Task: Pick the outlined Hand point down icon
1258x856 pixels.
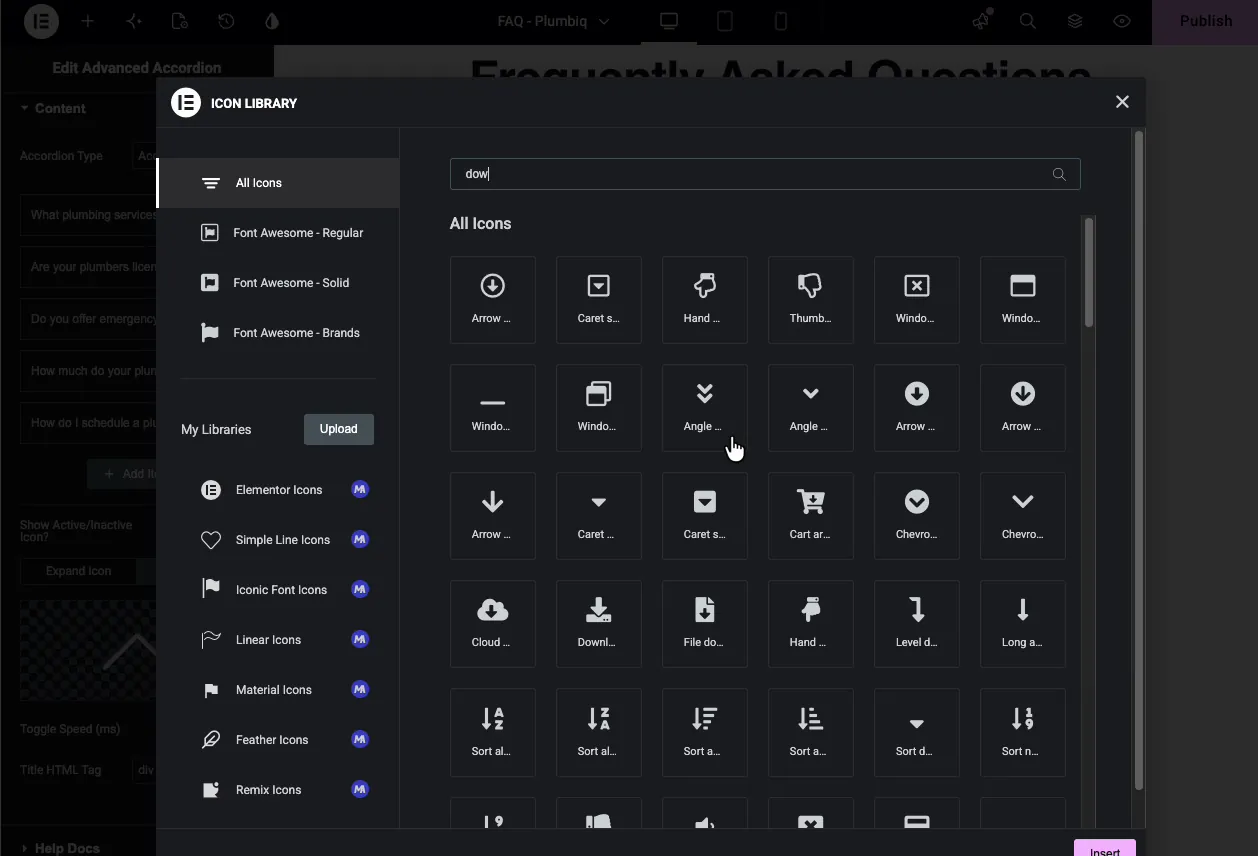Action: coord(704,300)
